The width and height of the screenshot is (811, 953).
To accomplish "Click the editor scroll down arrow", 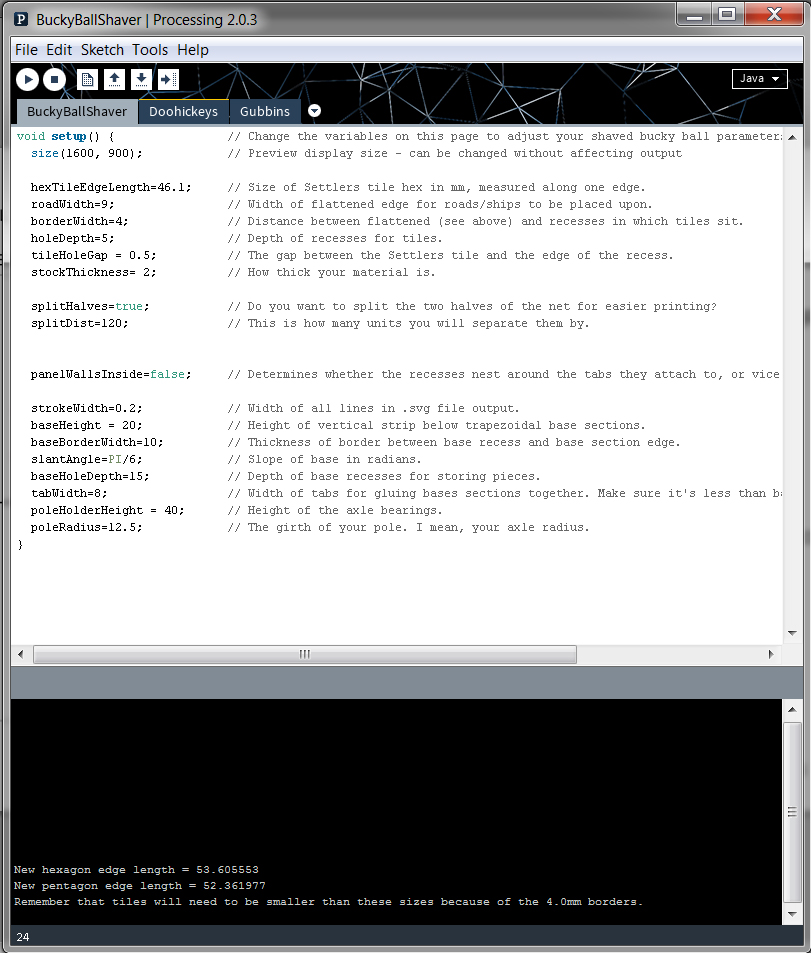I will coord(792,633).
